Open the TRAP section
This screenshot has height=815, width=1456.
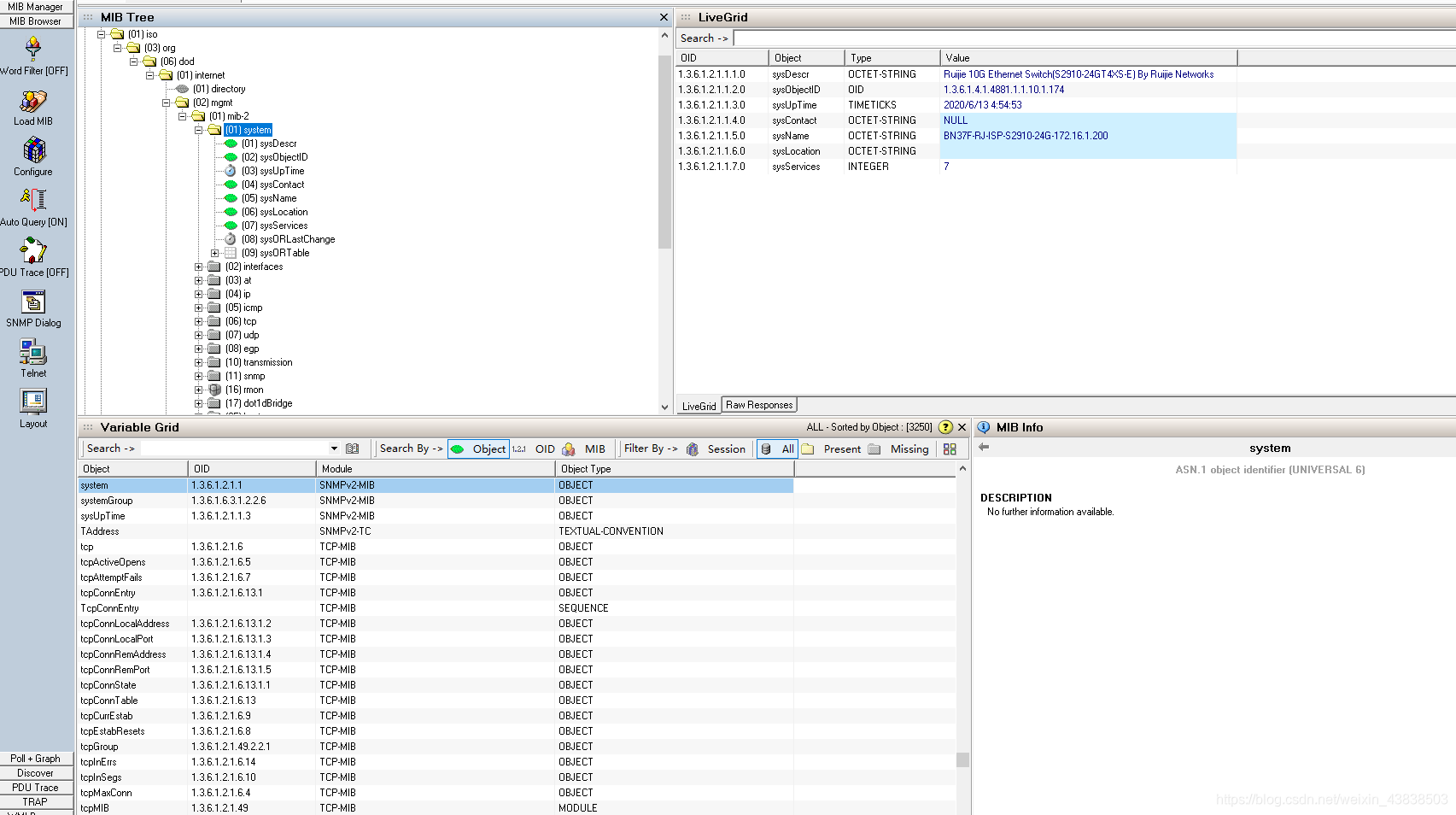click(36, 802)
